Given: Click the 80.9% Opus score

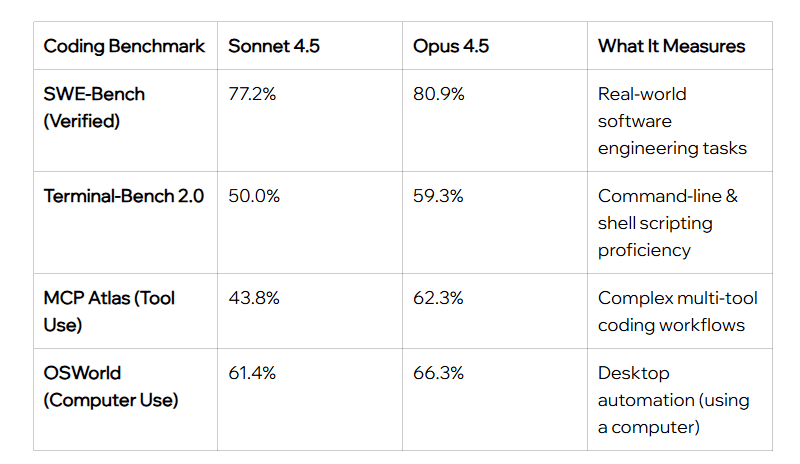Looking at the screenshot, I should pos(438,94).
